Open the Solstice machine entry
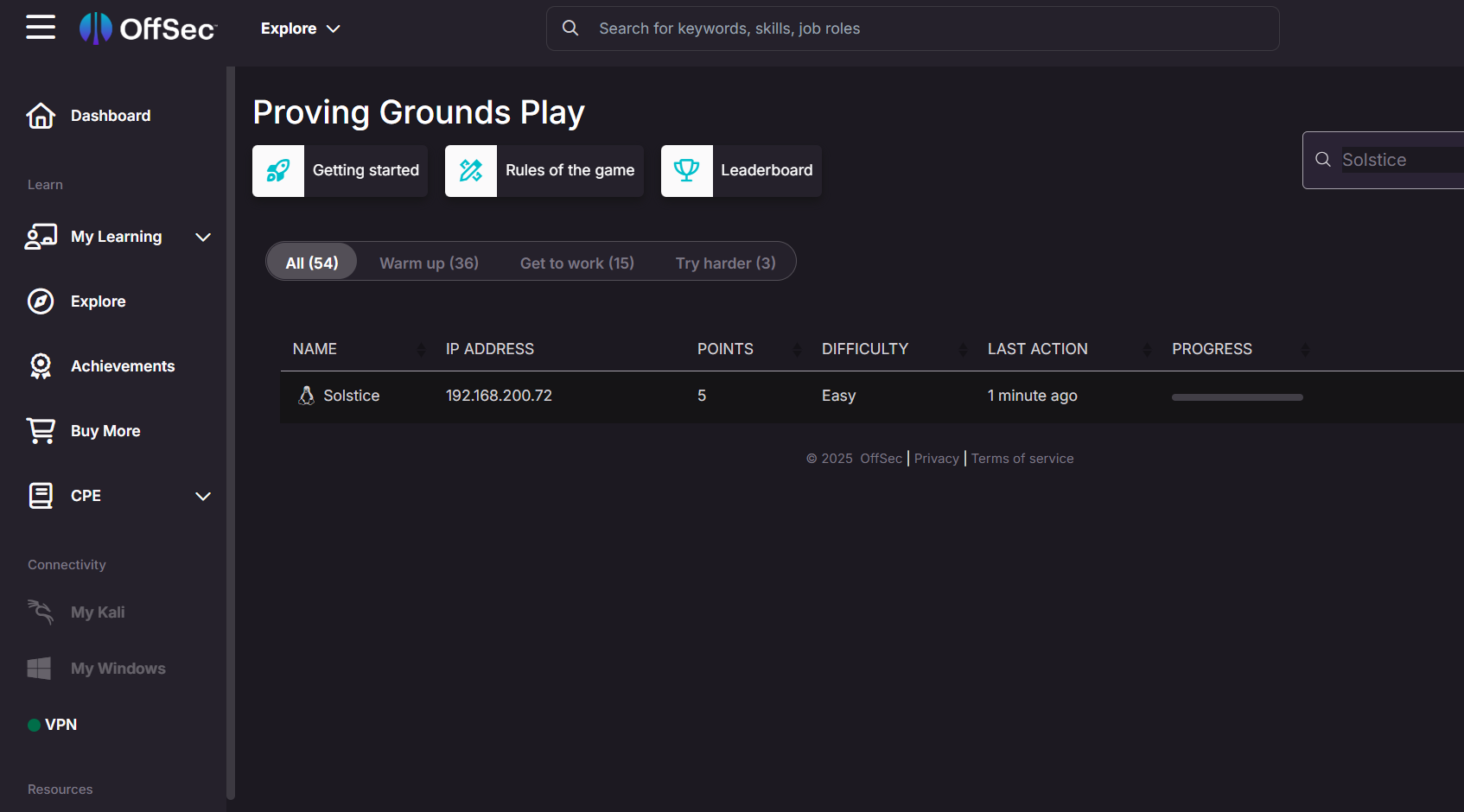Image resolution: width=1464 pixels, height=812 pixels. pyautogui.click(x=352, y=396)
